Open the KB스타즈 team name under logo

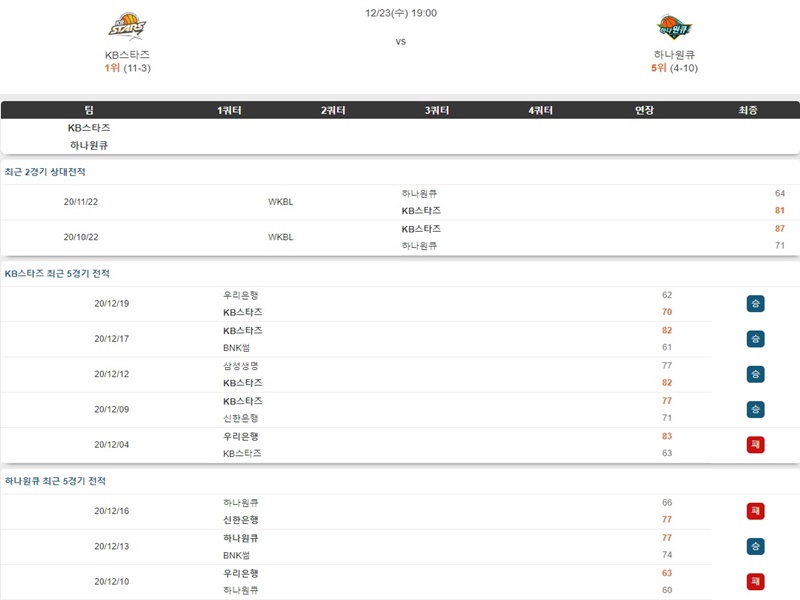click(128, 55)
